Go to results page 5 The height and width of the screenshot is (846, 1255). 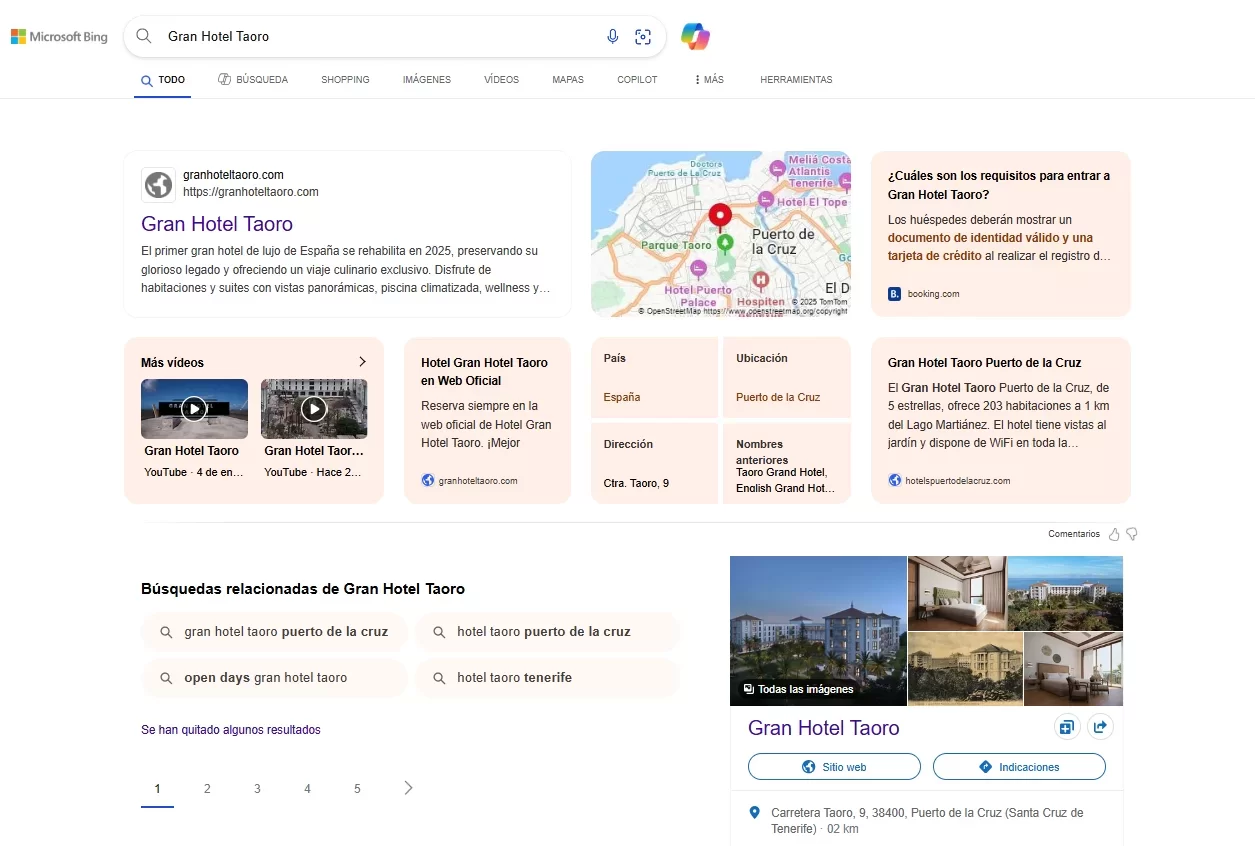[x=357, y=789]
